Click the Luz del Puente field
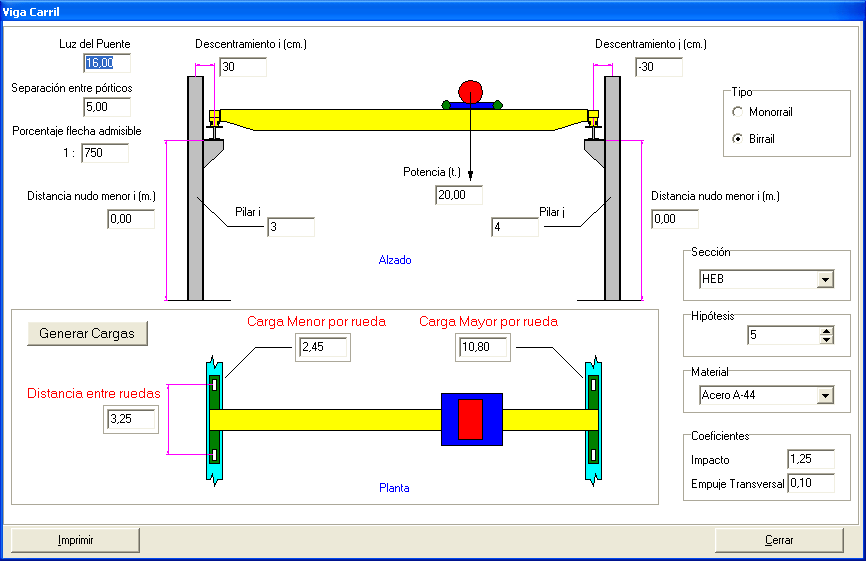This screenshot has width=866, height=561. [x=106, y=63]
